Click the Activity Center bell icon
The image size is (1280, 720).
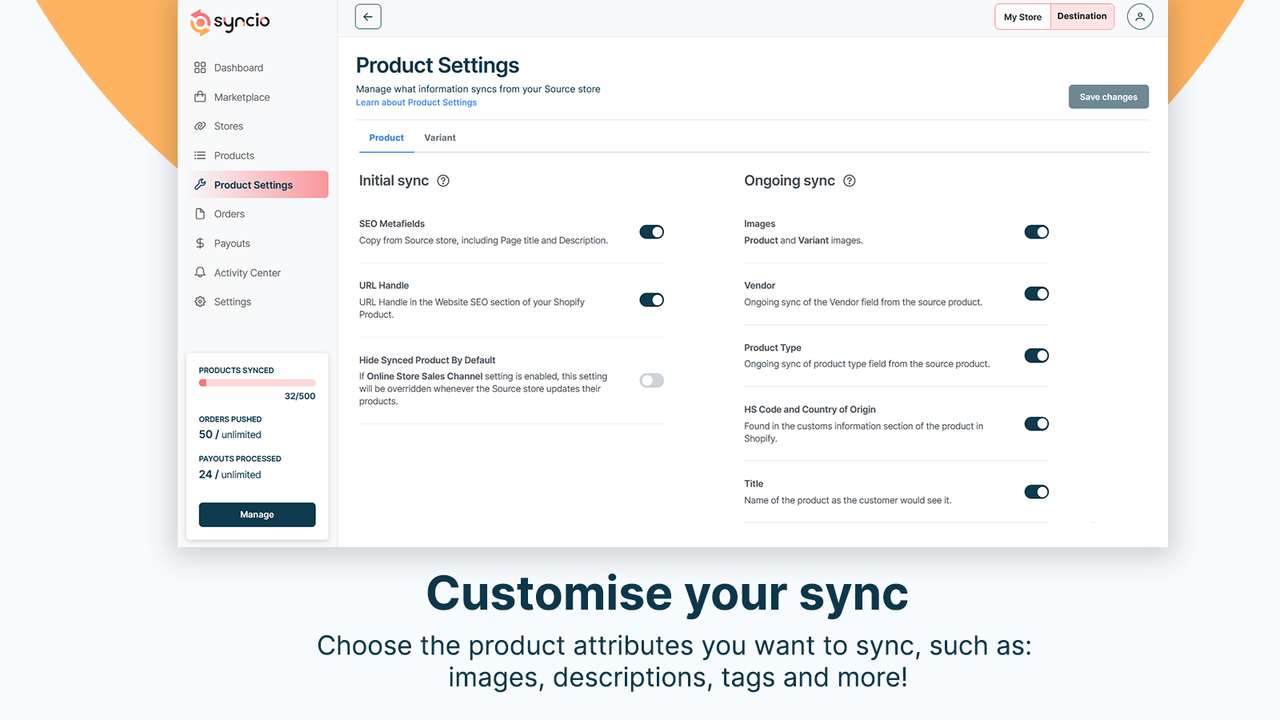point(200,272)
